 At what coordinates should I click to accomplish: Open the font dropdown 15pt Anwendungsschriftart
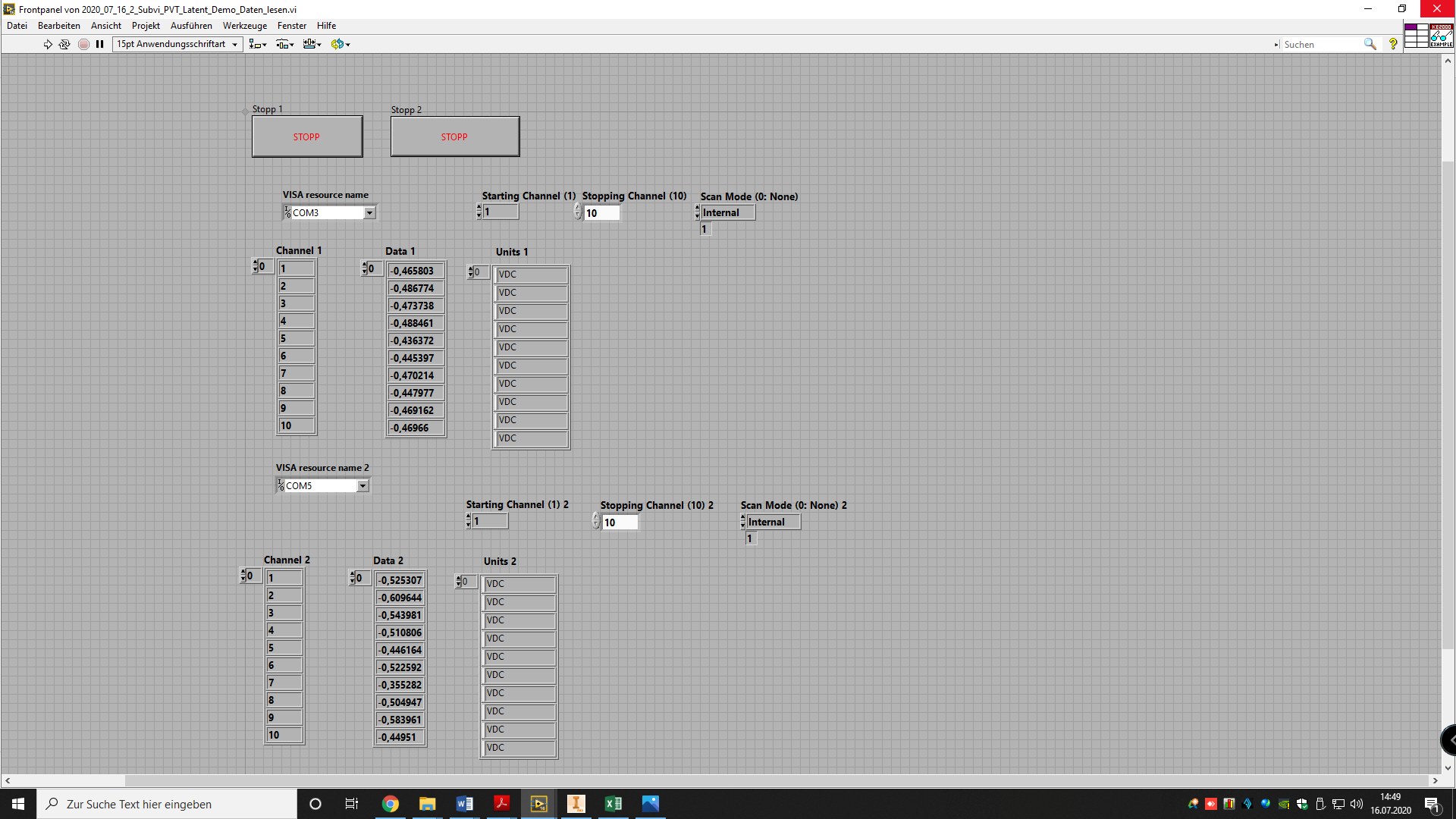pyautogui.click(x=177, y=45)
